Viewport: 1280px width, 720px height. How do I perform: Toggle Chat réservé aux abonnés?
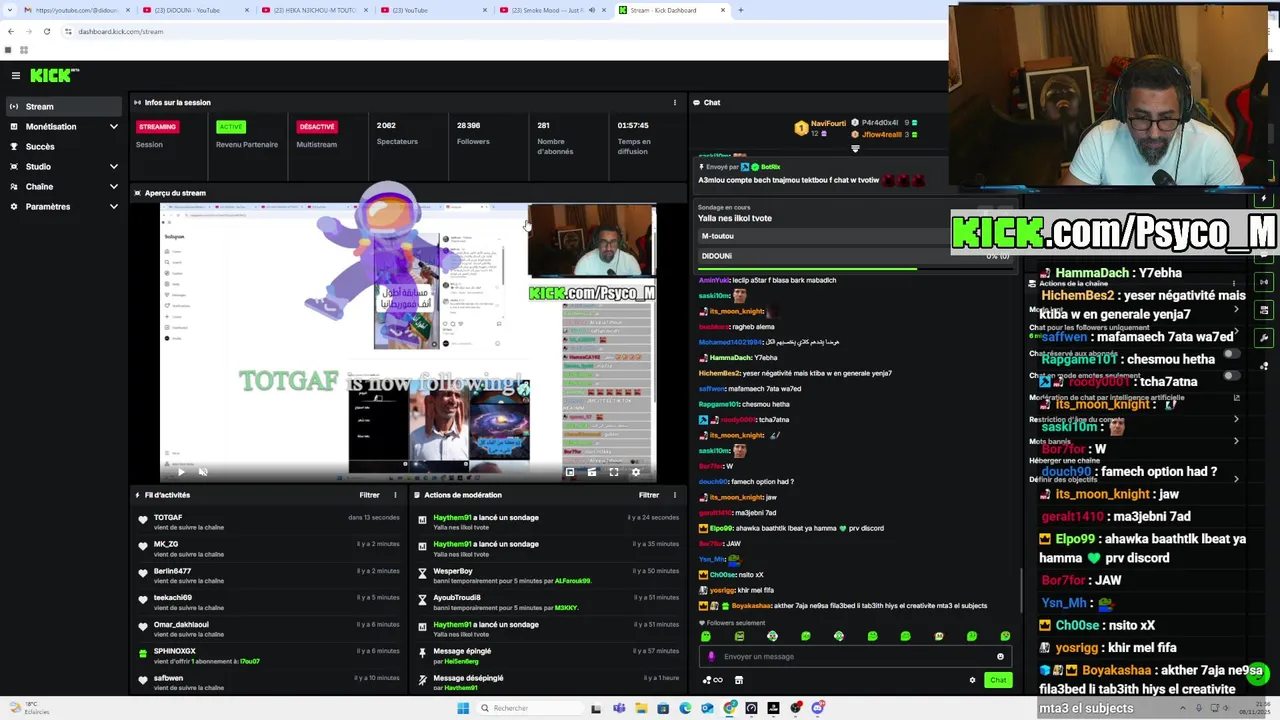tap(1230, 353)
